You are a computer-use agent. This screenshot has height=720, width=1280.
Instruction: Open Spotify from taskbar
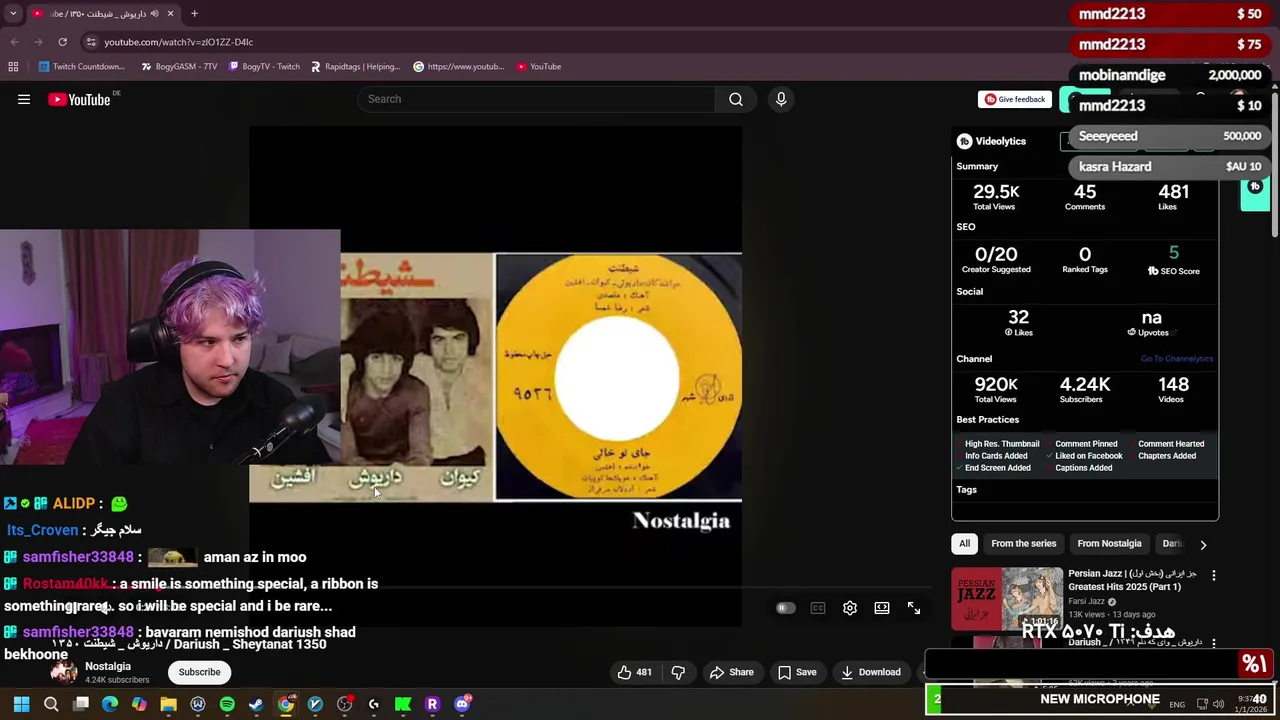point(227,704)
